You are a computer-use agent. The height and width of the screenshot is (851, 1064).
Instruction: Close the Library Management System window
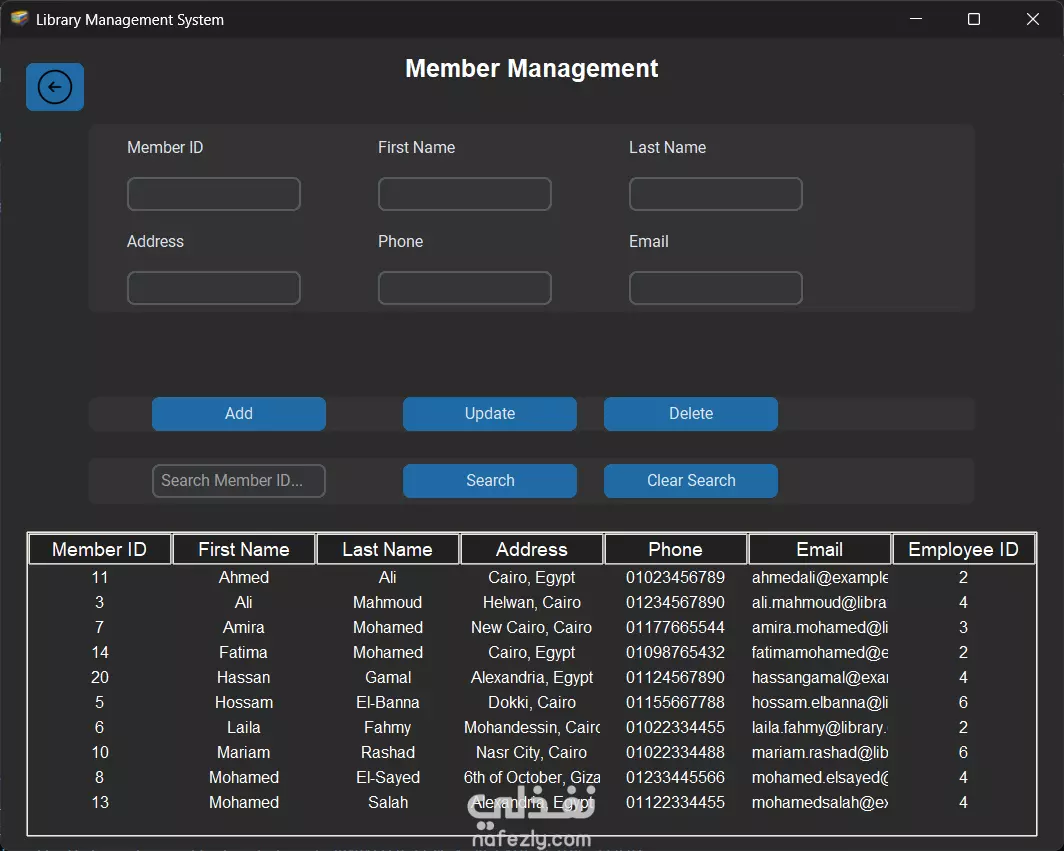pyautogui.click(x=1033, y=19)
